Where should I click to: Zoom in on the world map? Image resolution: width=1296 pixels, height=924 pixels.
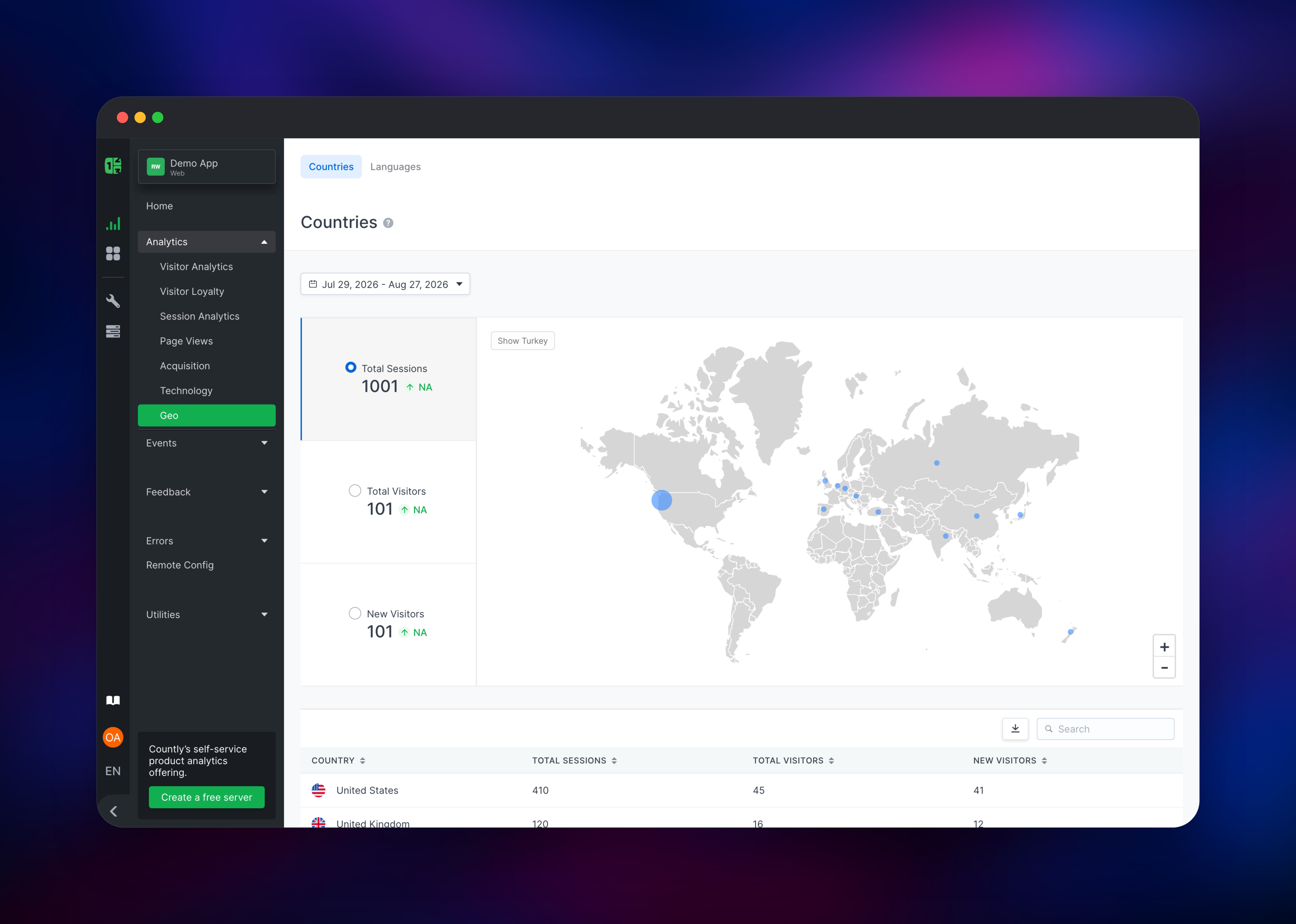tap(1165, 647)
